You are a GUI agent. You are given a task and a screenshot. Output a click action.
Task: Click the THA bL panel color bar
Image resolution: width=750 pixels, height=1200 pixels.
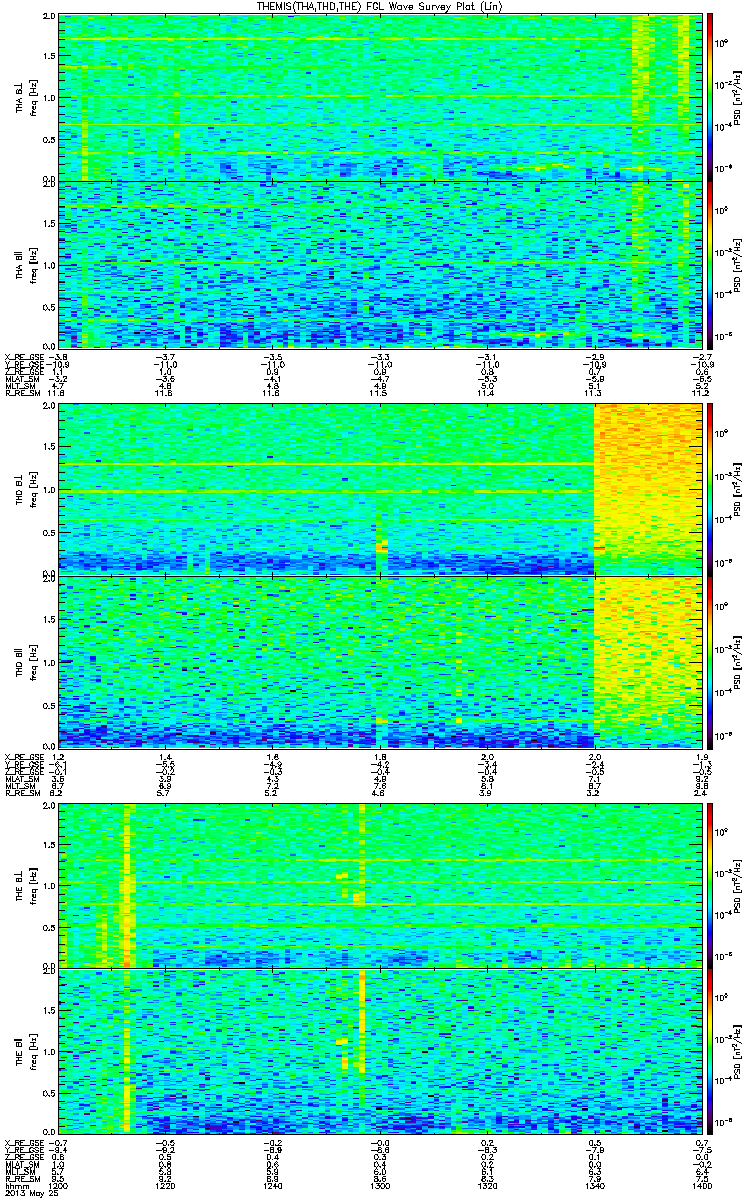710,98
